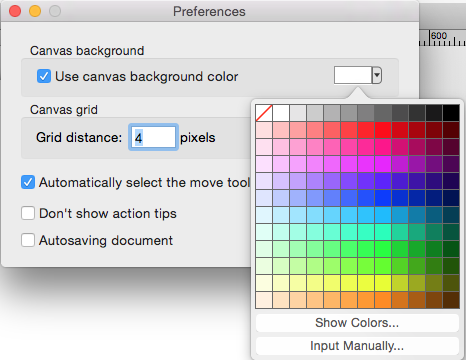
Task: Click the Canvas grid label
Action: click(64, 110)
